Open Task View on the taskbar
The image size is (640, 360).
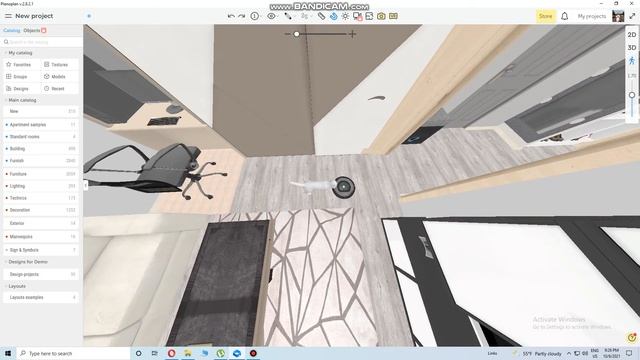tap(155, 353)
